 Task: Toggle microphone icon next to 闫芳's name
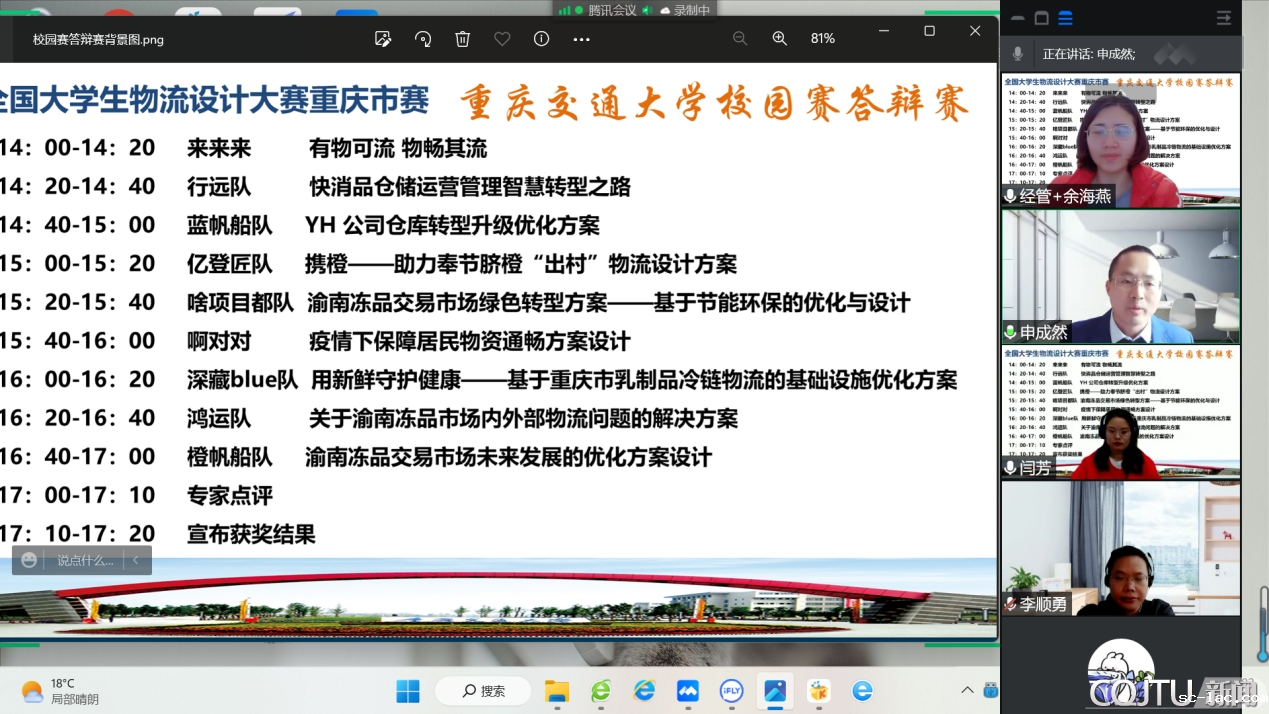coord(1011,468)
